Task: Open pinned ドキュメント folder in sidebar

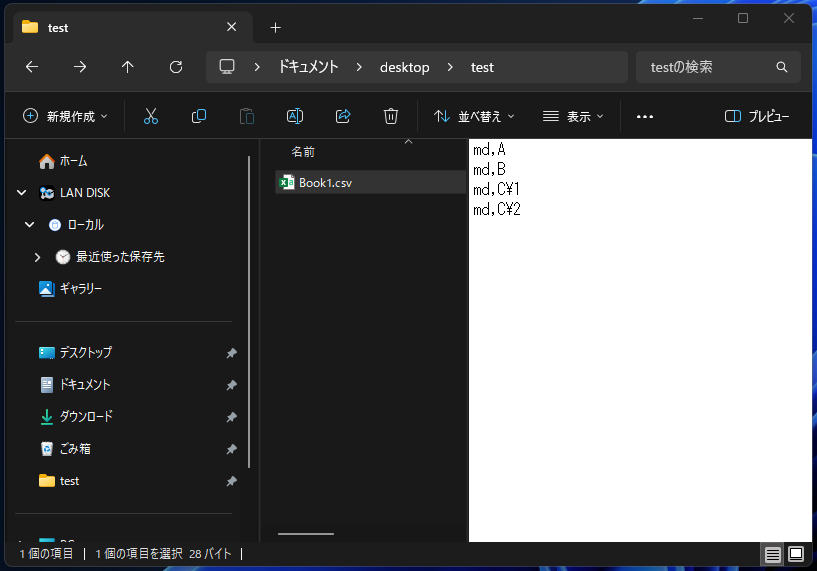Action: 76,385
